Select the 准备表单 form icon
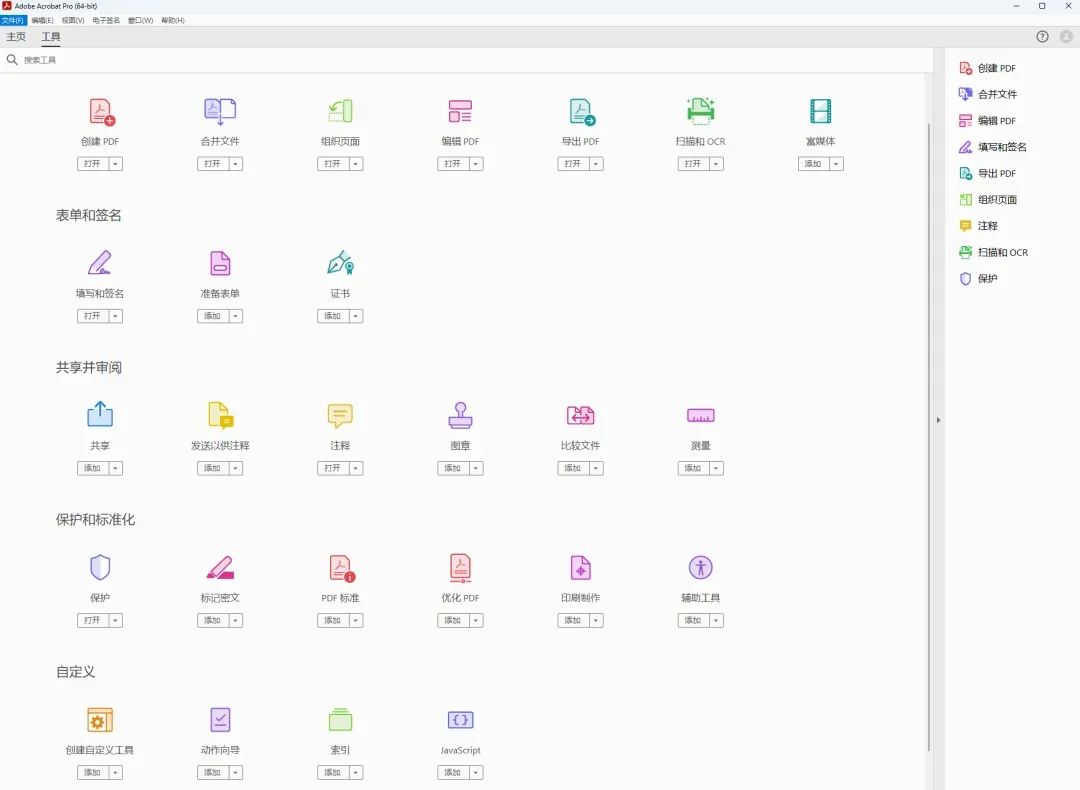Image resolution: width=1080 pixels, height=790 pixels. (x=220, y=263)
